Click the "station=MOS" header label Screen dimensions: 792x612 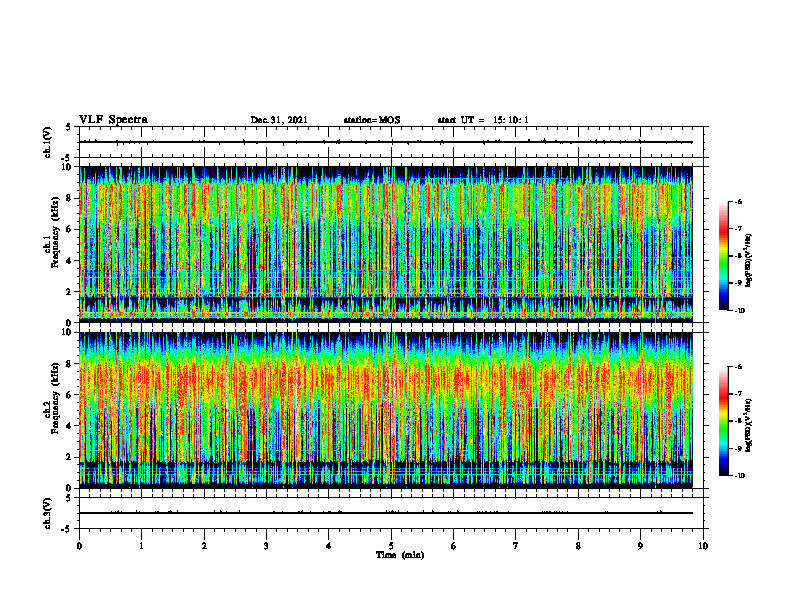(x=372, y=120)
